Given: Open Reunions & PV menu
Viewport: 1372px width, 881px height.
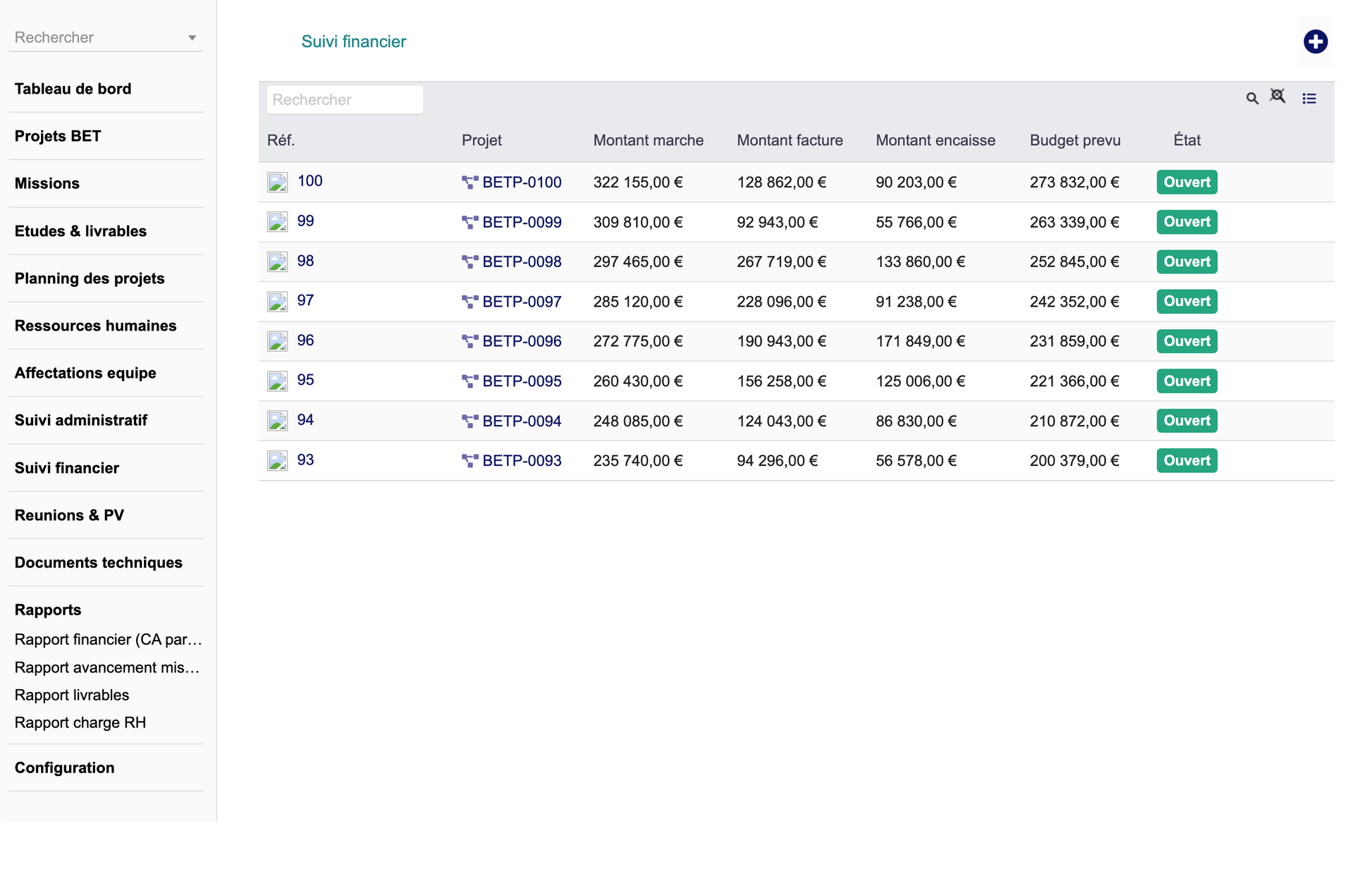Looking at the screenshot, I should (x=69, y=515).
